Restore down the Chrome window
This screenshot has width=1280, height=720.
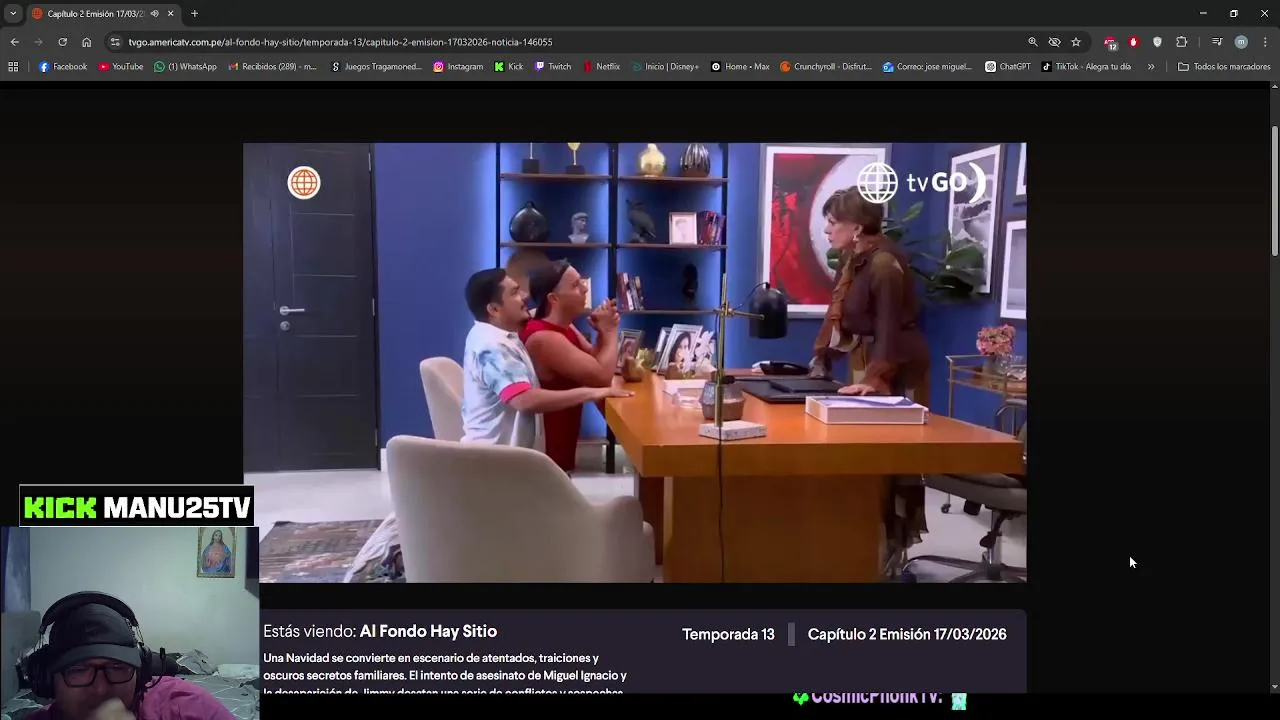(1234, 14)
